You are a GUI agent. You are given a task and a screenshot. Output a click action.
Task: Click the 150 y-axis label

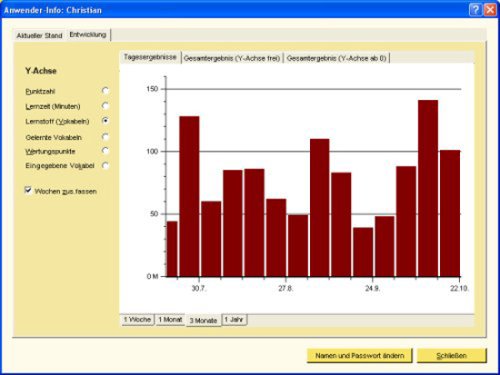point(152,89)
